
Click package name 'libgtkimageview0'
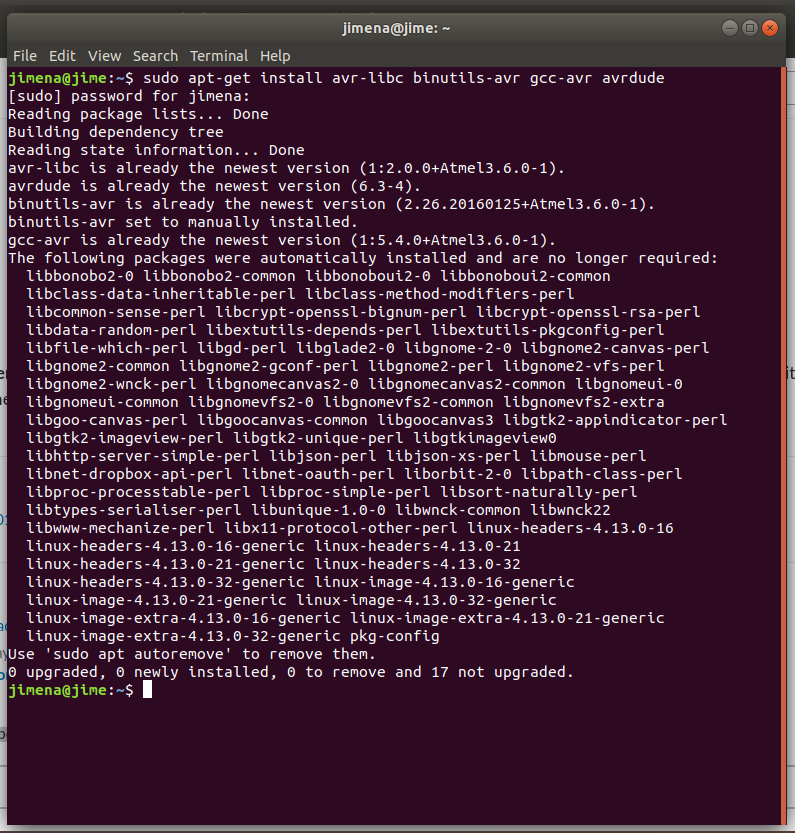[x=485, y=438]
